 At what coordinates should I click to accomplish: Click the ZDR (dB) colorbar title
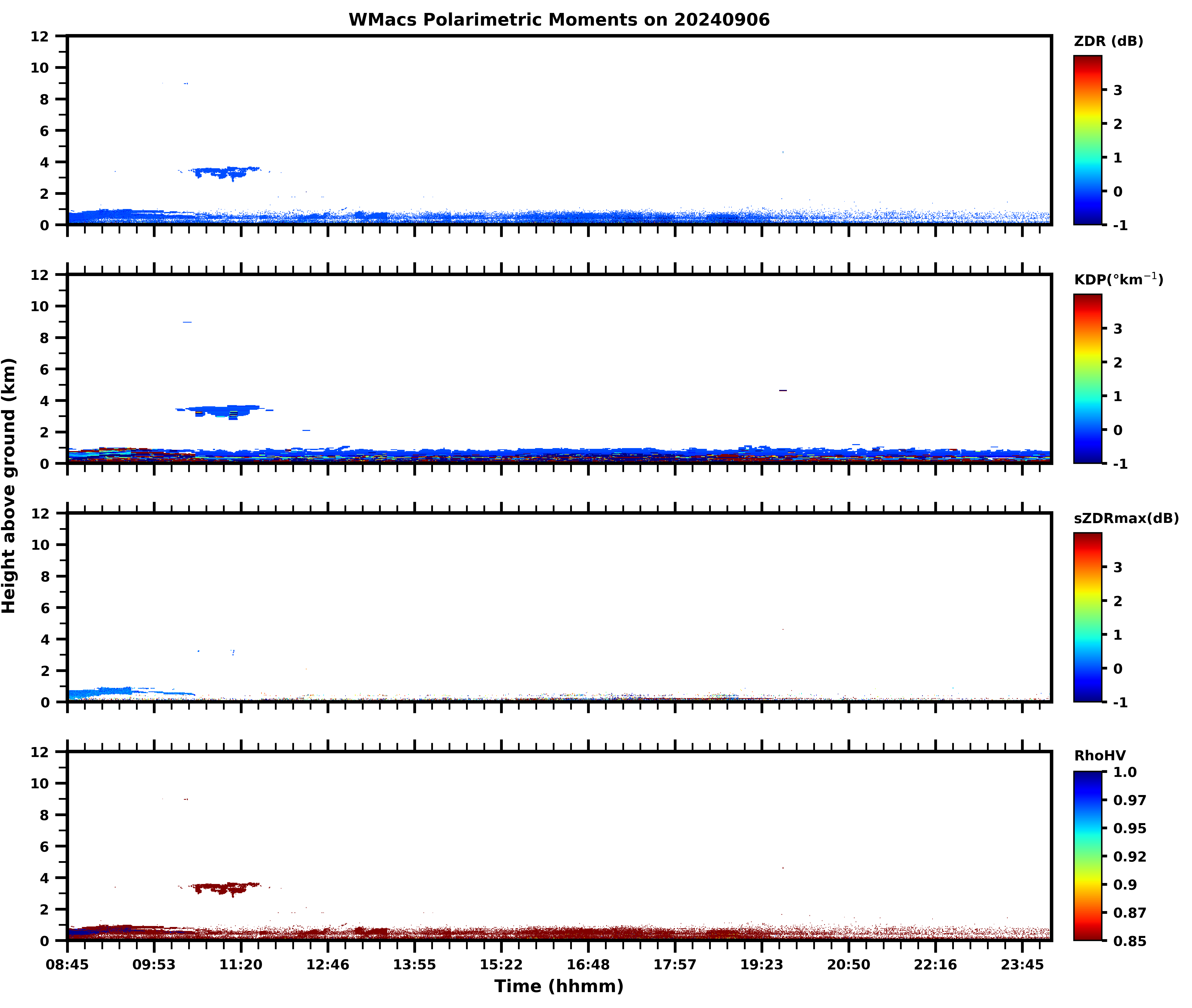(1108, 41)
